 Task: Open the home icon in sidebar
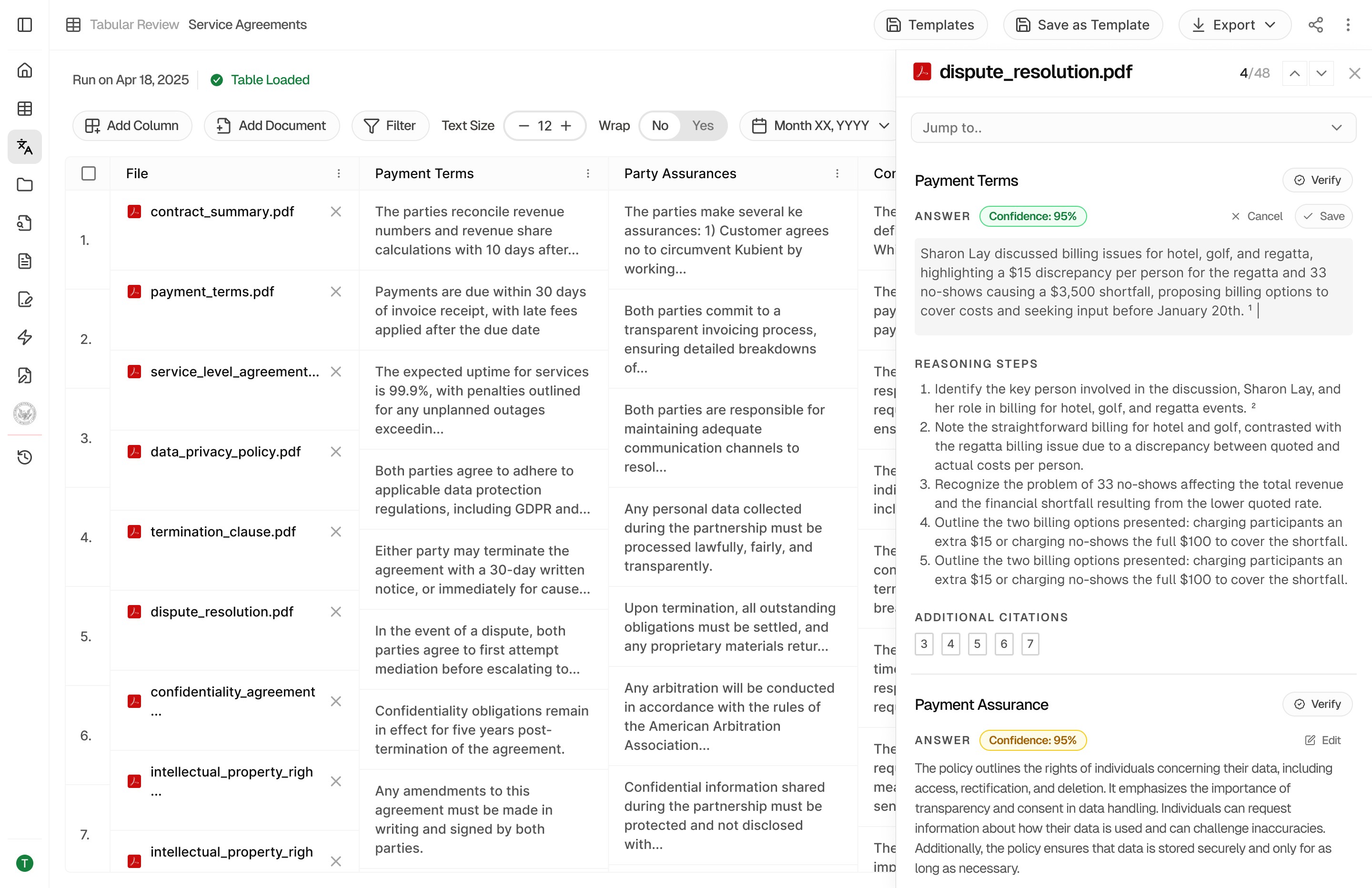pos(25,71)
